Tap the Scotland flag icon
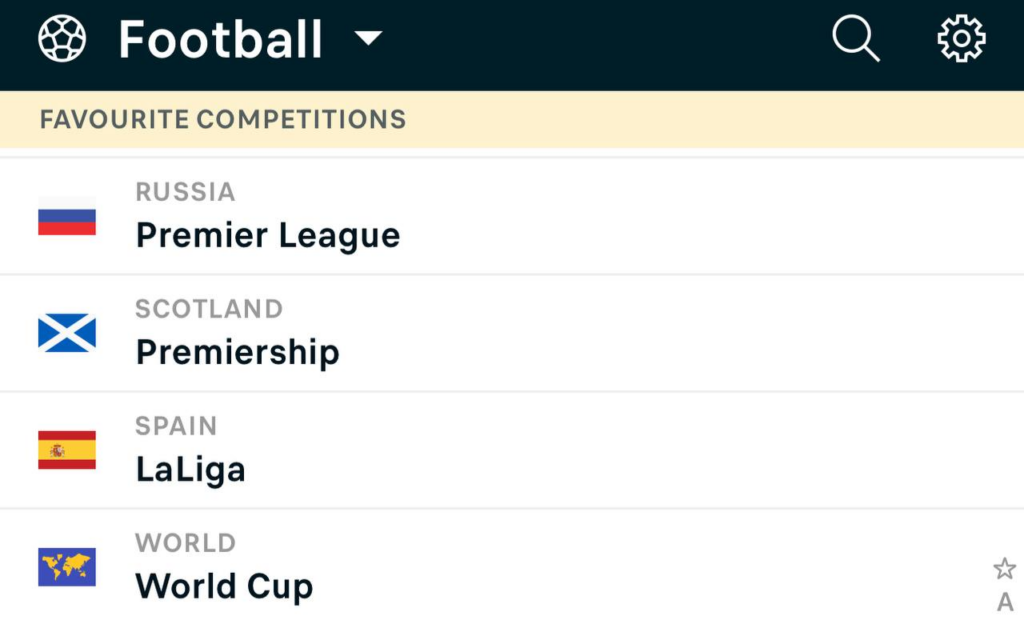Screen dimensions: 1024x620 67,333
